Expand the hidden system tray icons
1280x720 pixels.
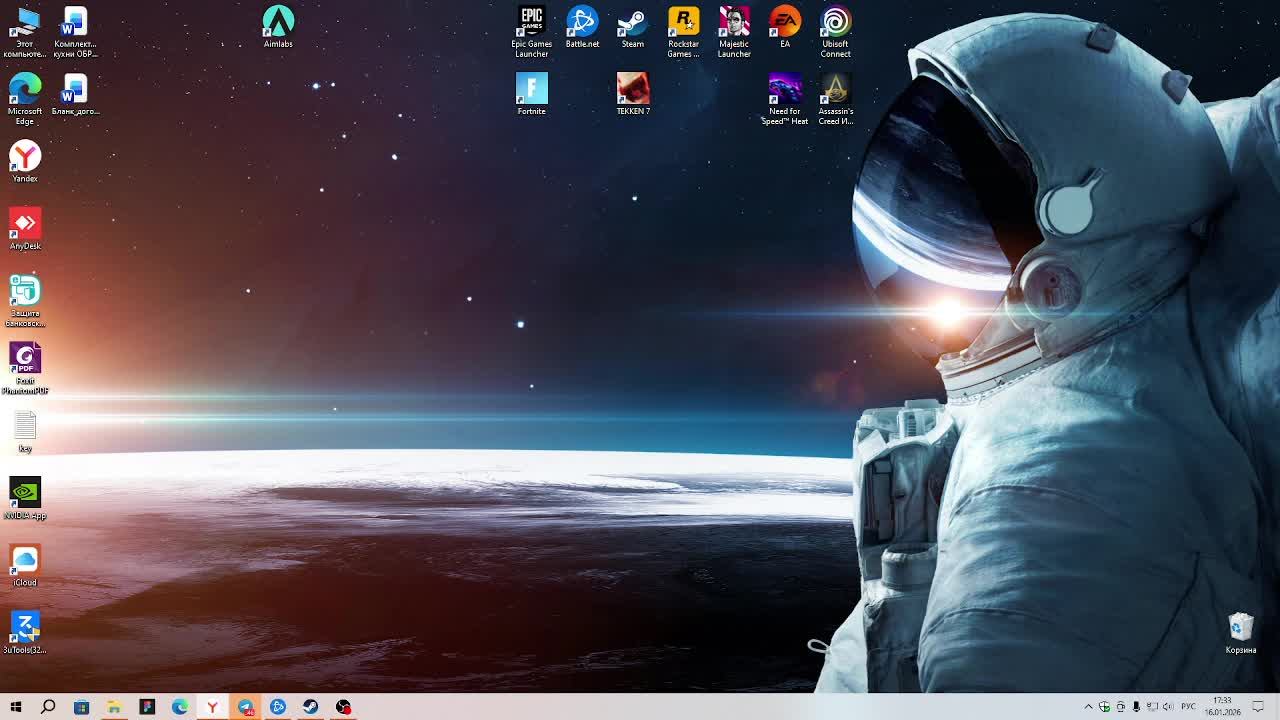click(x=1089, y=707)
